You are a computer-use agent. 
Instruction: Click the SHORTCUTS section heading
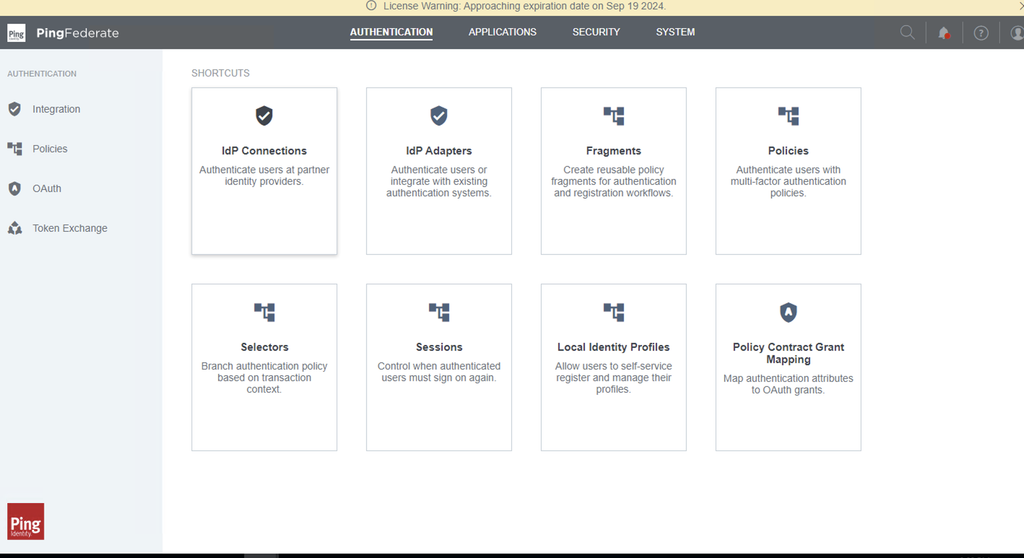(x=220, y=73)
